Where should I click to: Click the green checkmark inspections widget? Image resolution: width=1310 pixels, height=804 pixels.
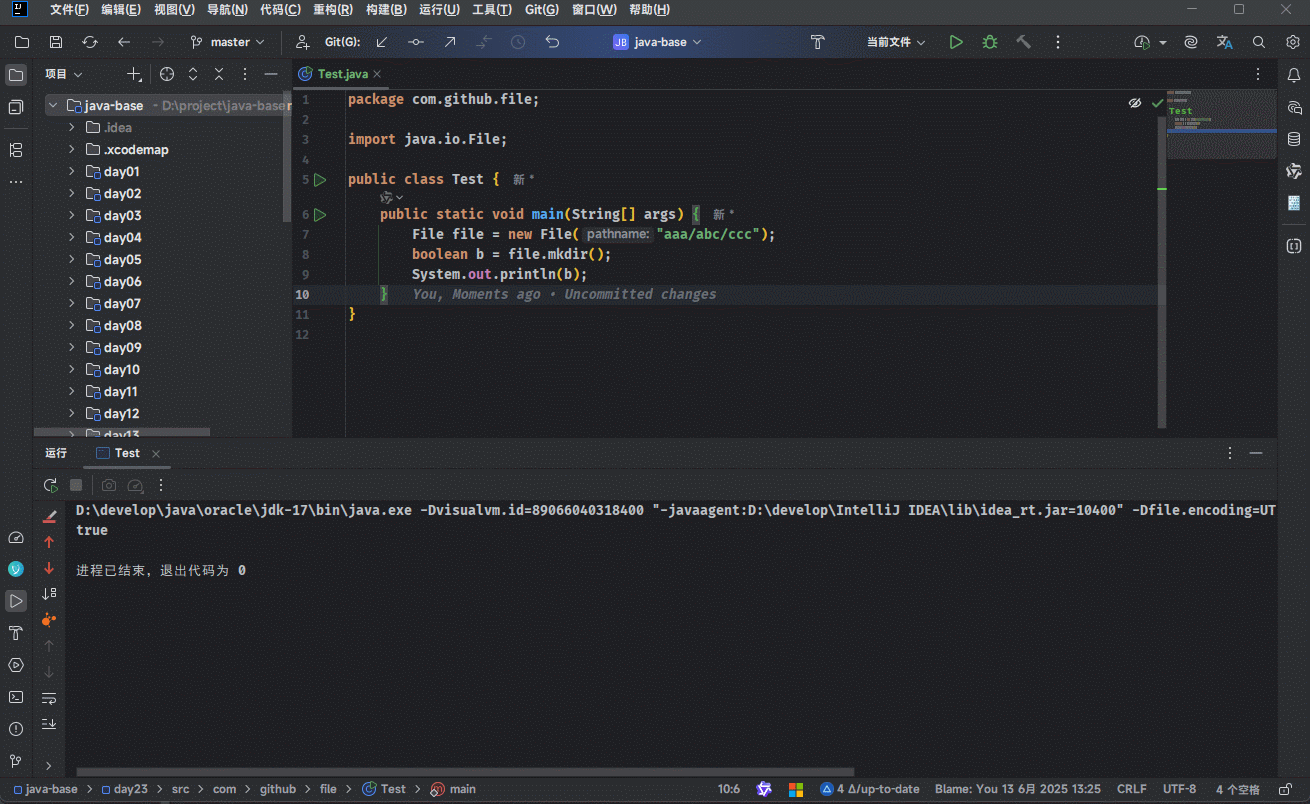click(x=1158, y=103)
